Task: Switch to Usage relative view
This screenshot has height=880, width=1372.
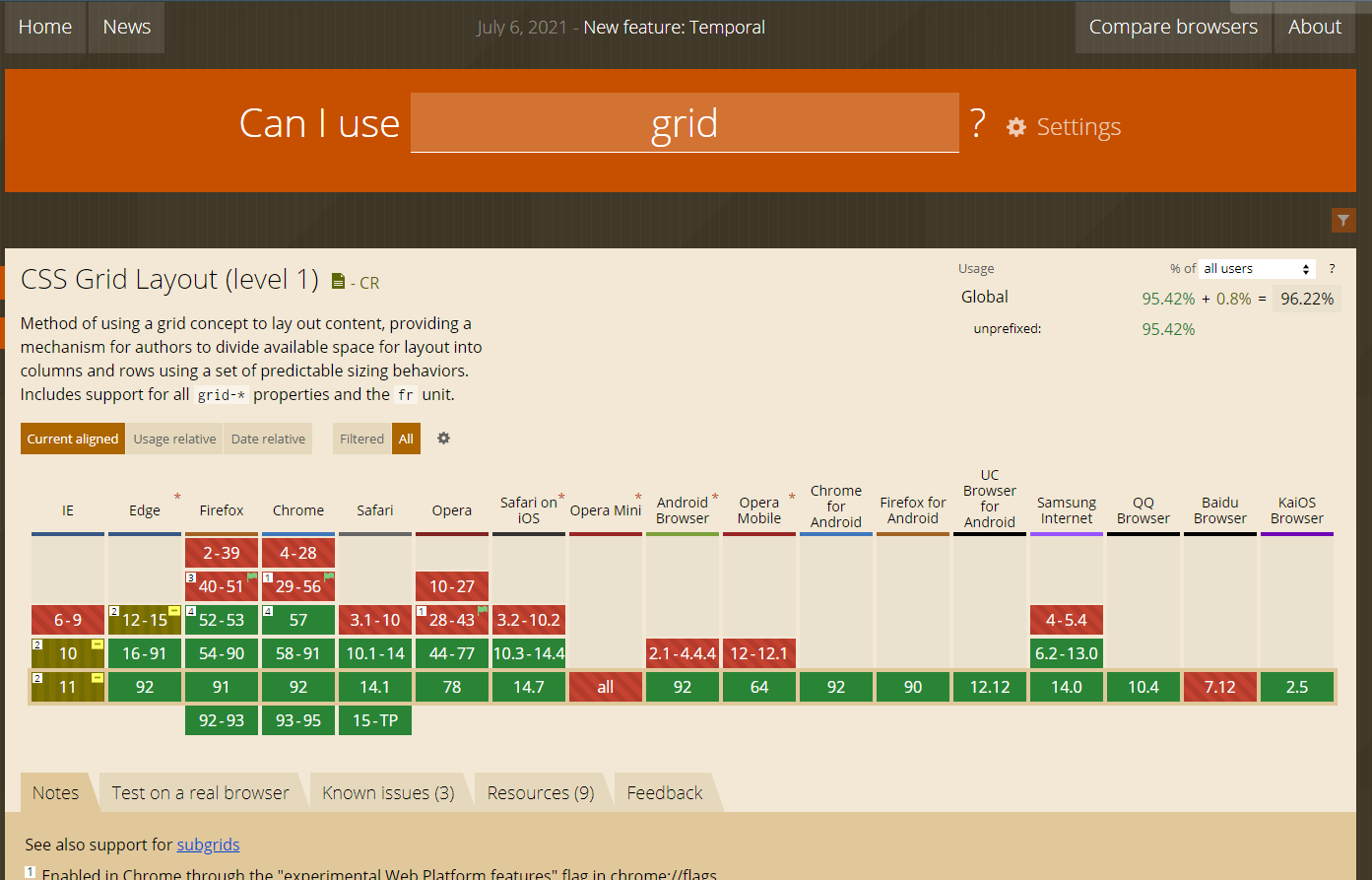Action: tap(174, 439)
